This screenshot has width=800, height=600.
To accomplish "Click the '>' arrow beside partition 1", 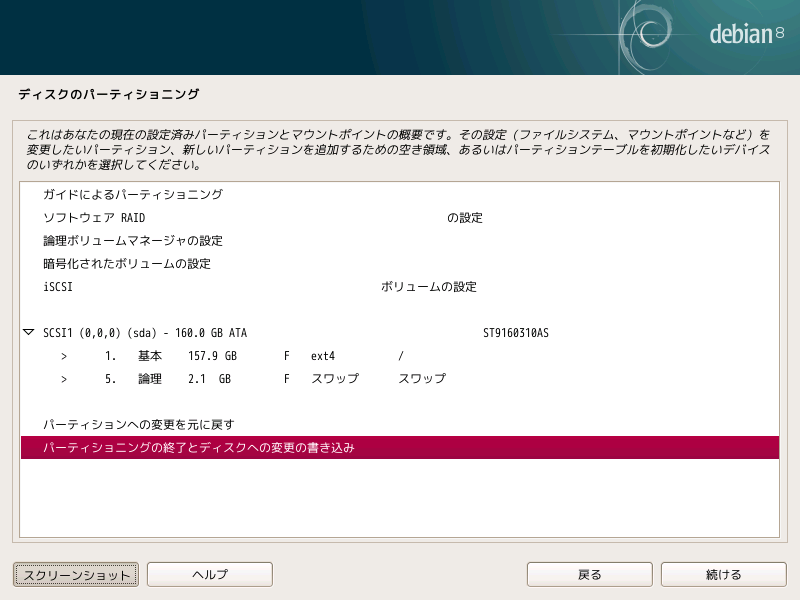I will [64, 356].
